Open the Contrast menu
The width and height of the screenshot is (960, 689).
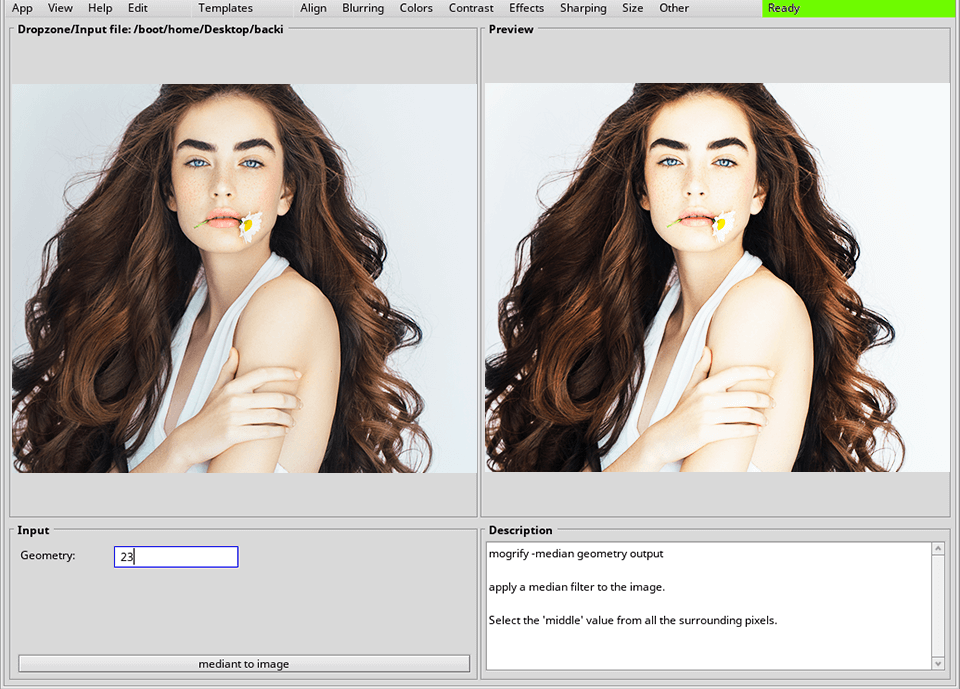pos(471,8)
